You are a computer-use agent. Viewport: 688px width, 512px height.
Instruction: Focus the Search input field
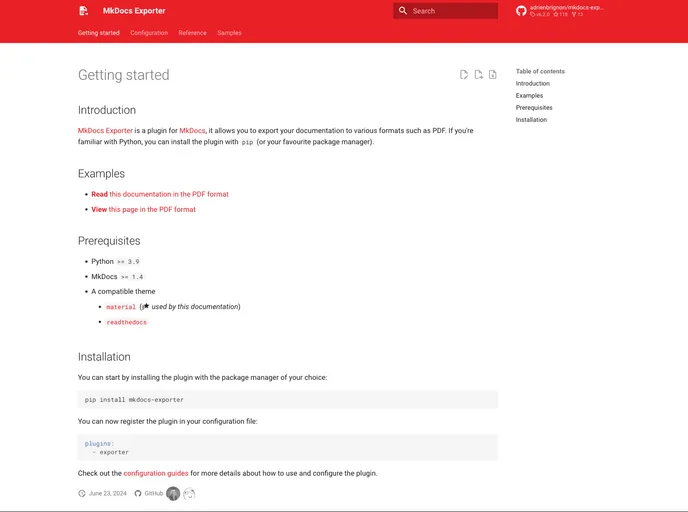pyautogui.click(x=445, y=11)
